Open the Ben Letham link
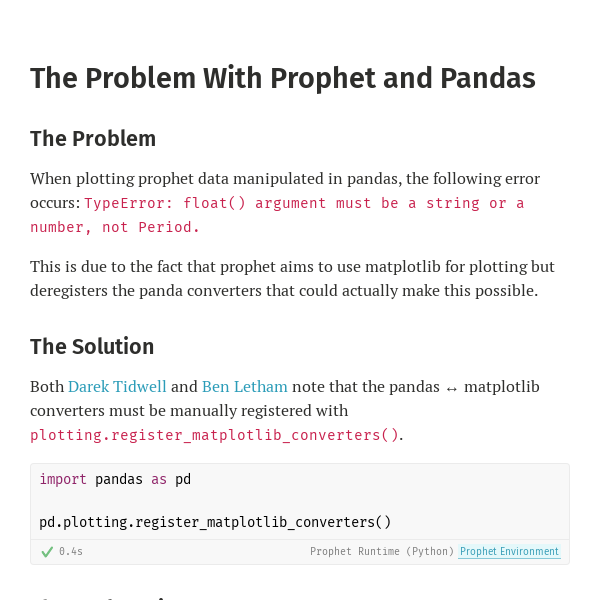The height and width of the screenshot is (600, 600). (245, 386)
